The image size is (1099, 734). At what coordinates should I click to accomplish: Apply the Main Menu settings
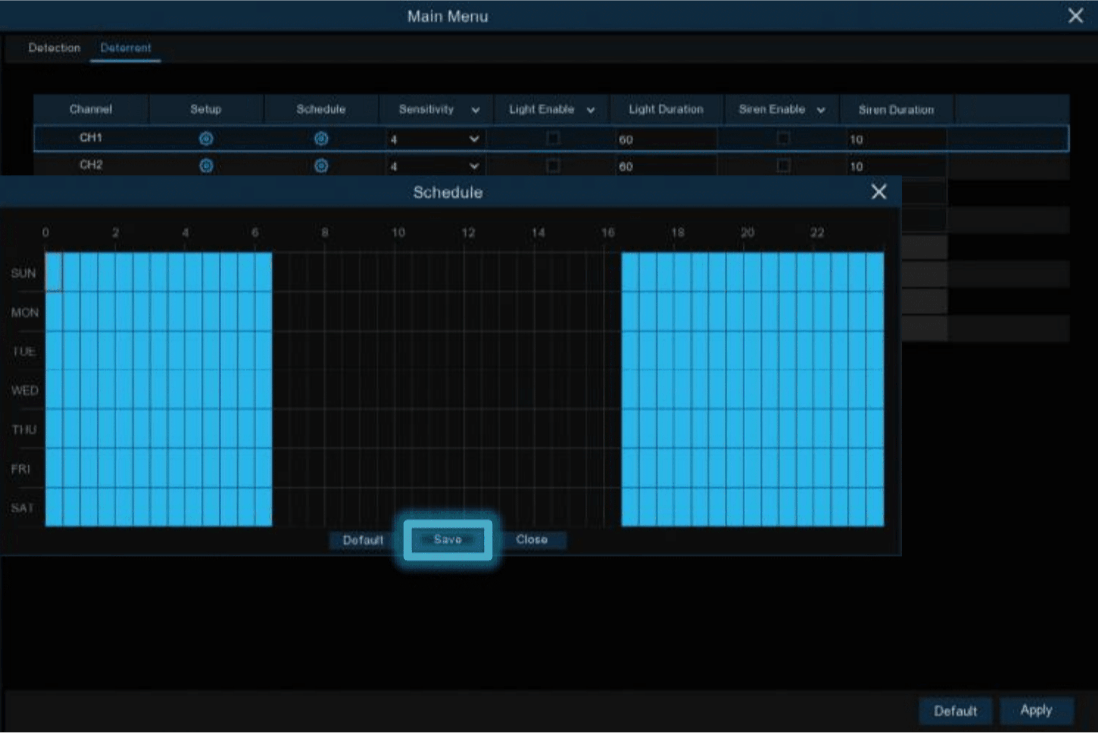point(1036,710)
